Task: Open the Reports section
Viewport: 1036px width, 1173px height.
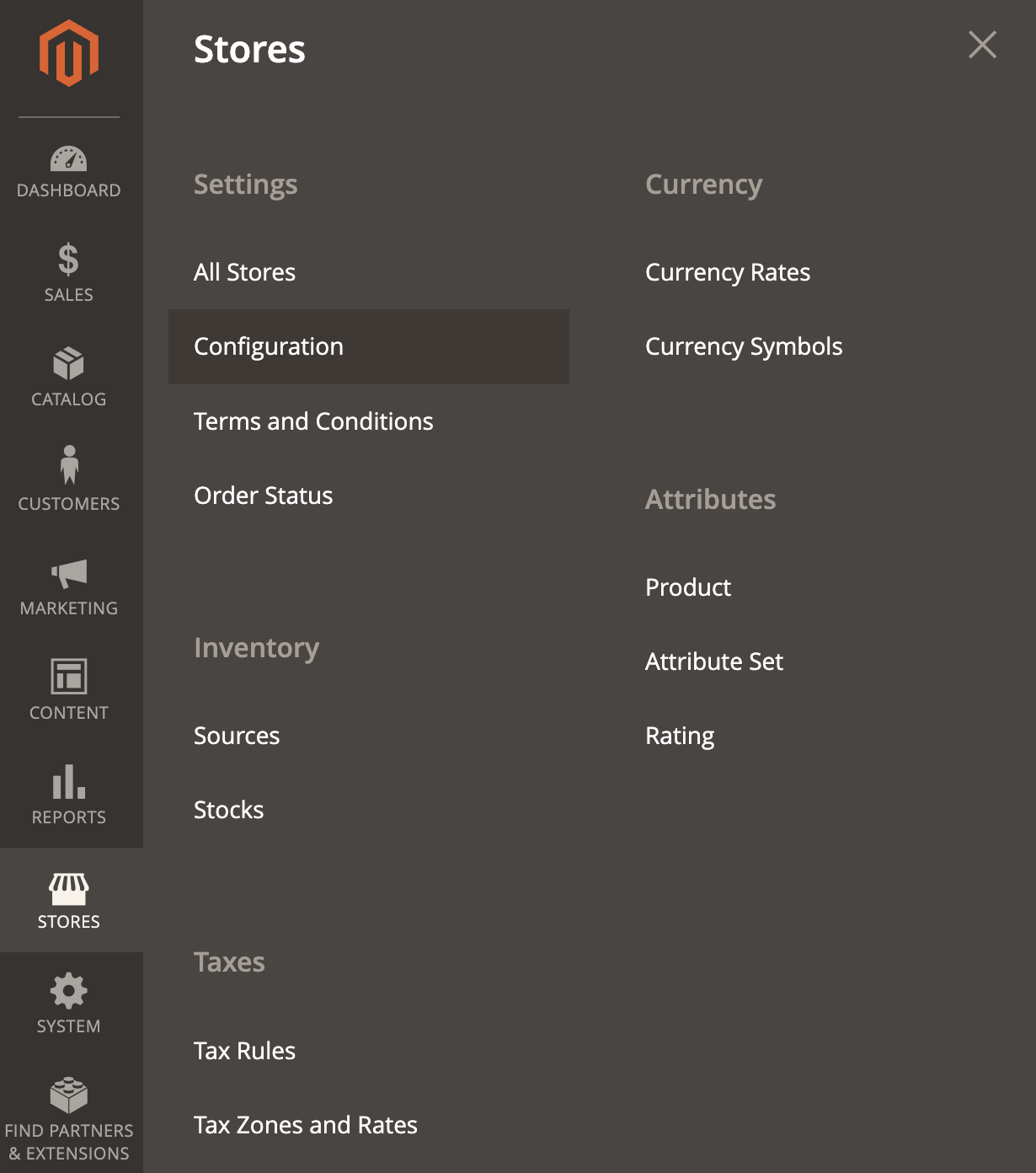Action: (x=69, y=794)
